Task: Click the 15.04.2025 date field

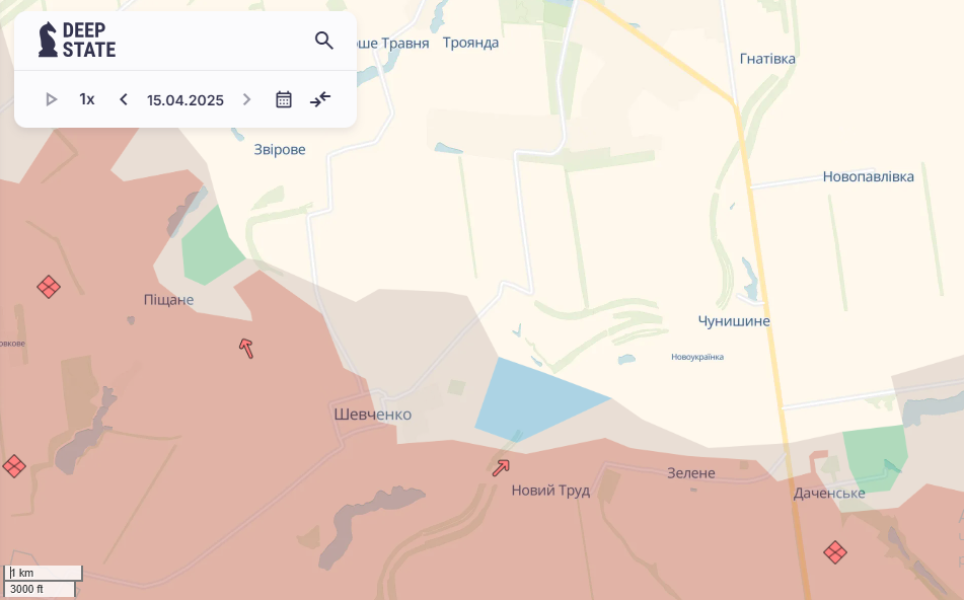Action: 185,100
